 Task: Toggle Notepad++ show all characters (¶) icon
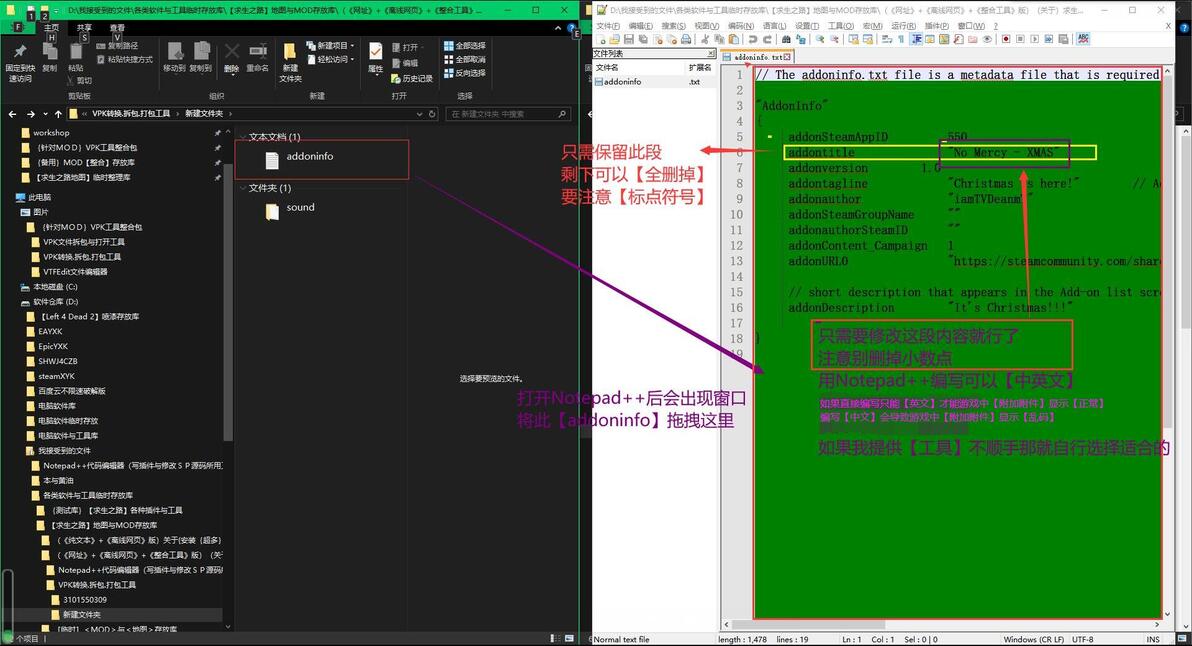pyautogui.click(x=902, y=40)
